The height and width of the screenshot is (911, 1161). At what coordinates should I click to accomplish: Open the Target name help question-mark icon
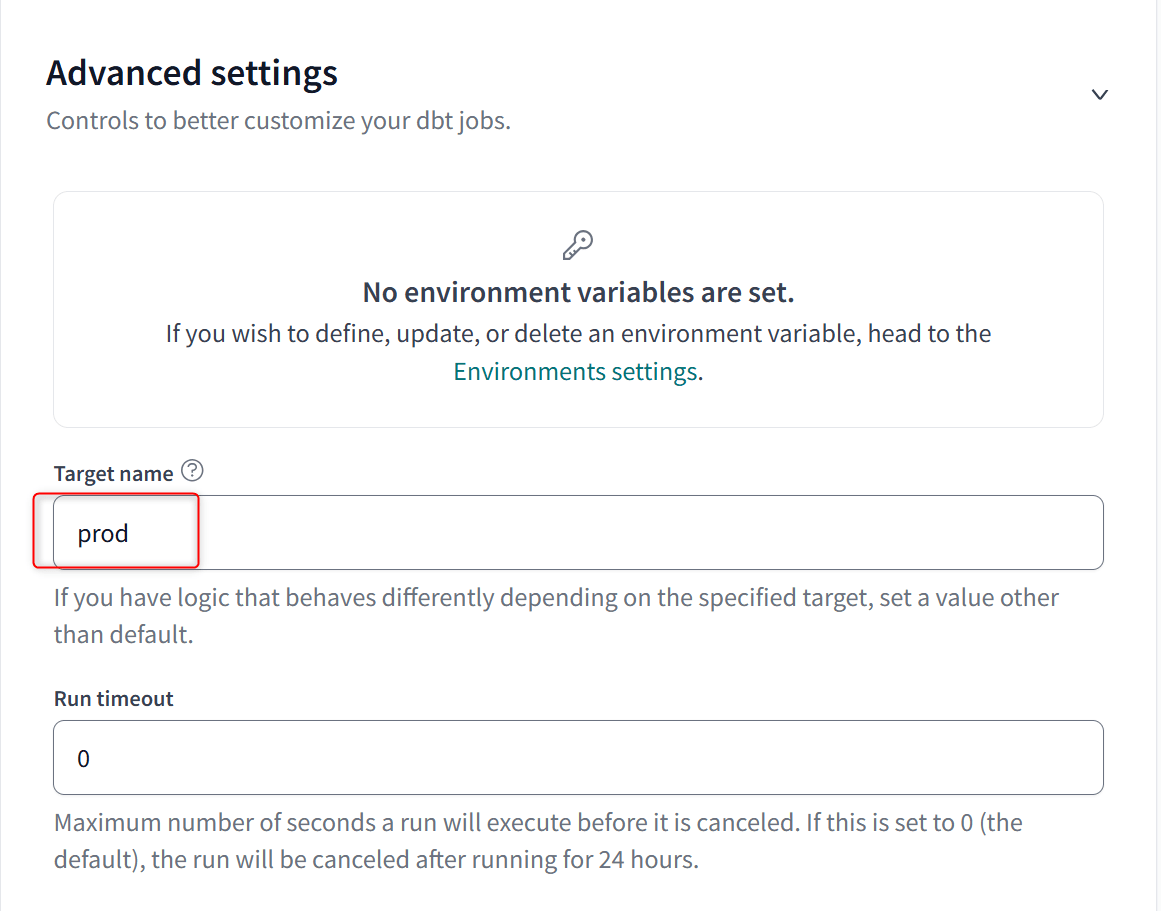[193, 470]
